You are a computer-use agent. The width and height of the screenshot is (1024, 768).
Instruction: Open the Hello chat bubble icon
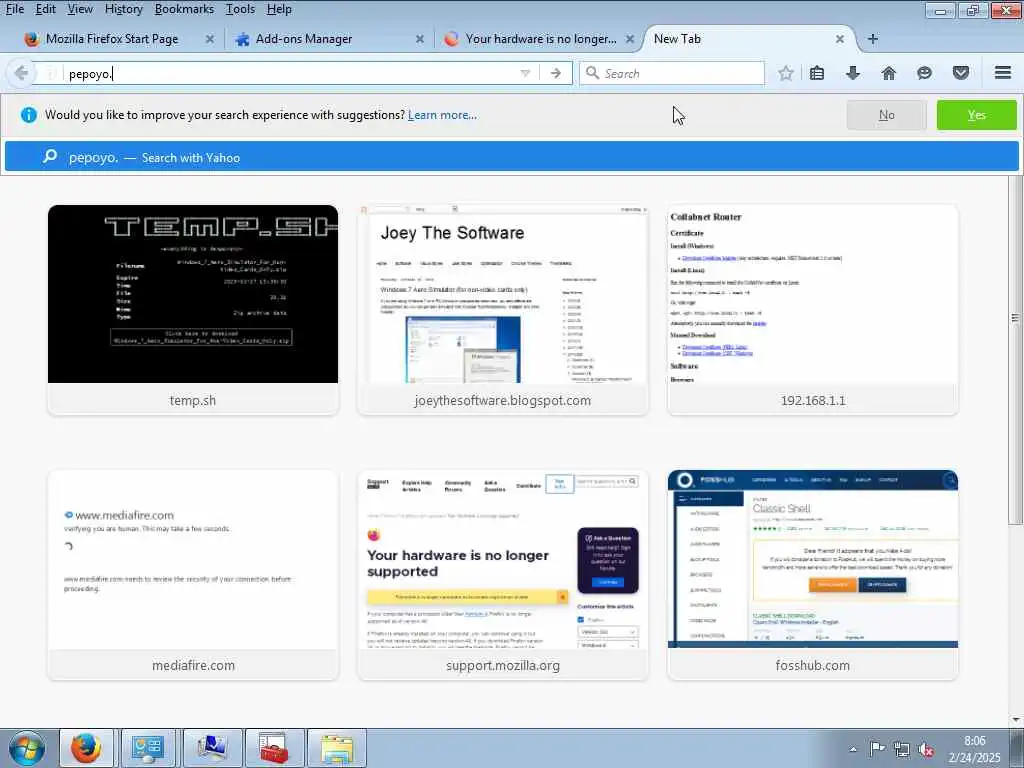924,73
